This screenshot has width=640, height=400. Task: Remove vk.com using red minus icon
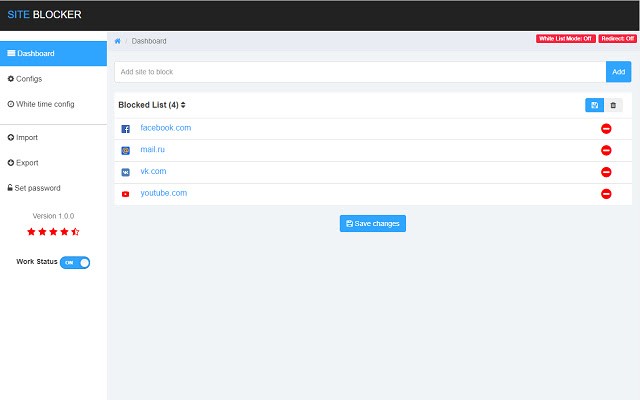[x=606, y=172]
